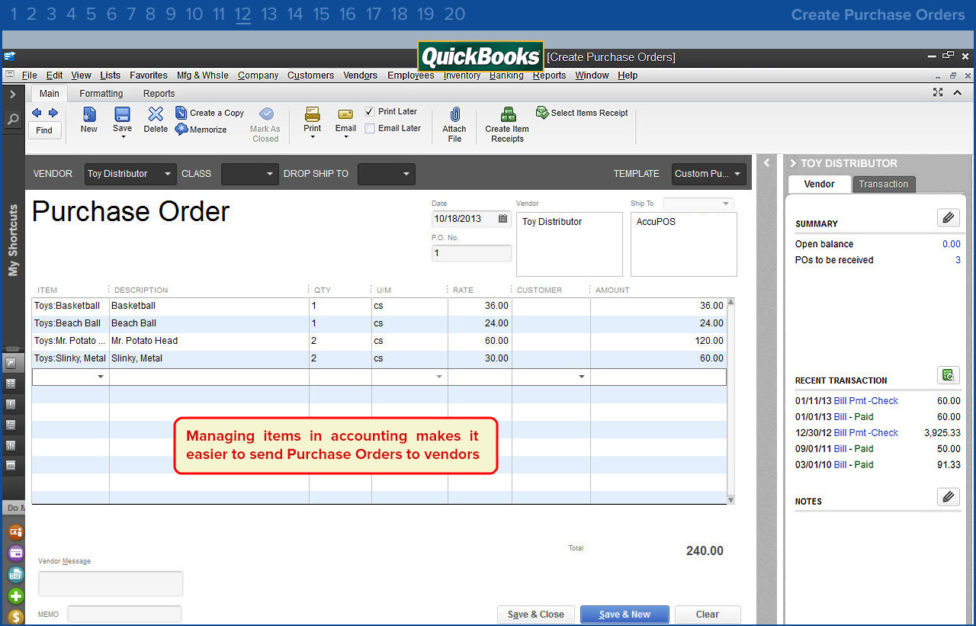Click the line items scrollbar down arrow
The image size is (976, 626).
731,499
